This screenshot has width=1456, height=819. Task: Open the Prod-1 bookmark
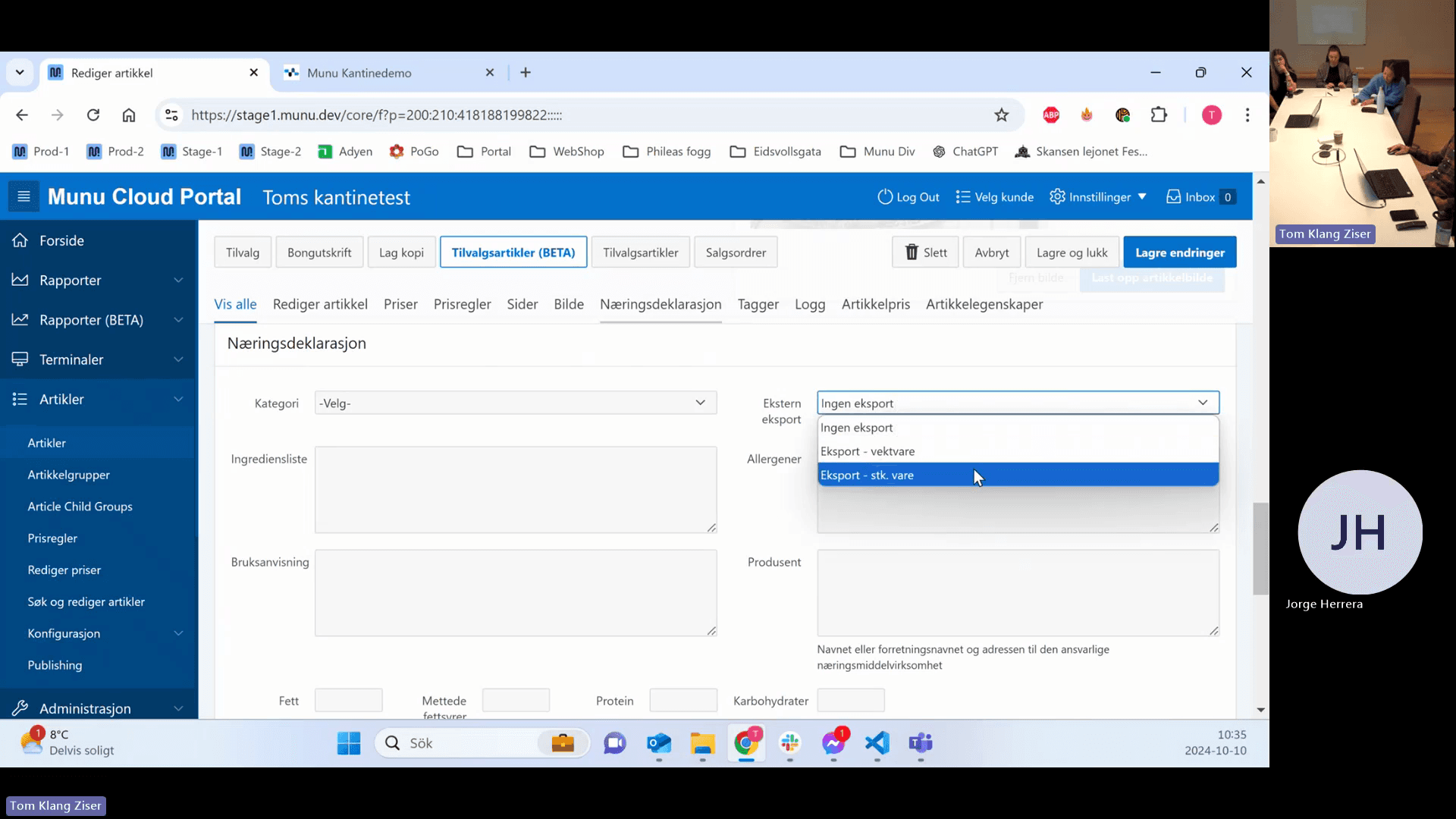[x=41, y=152]
